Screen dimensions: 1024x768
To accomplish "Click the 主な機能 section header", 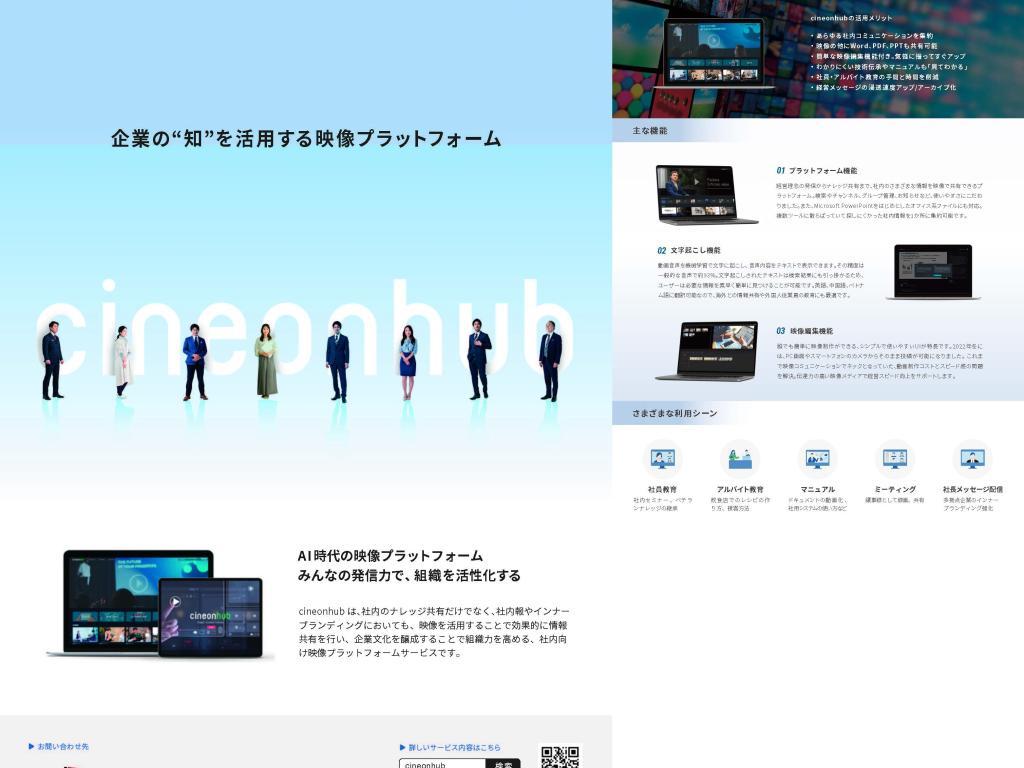I will click(x=650, y=131).
